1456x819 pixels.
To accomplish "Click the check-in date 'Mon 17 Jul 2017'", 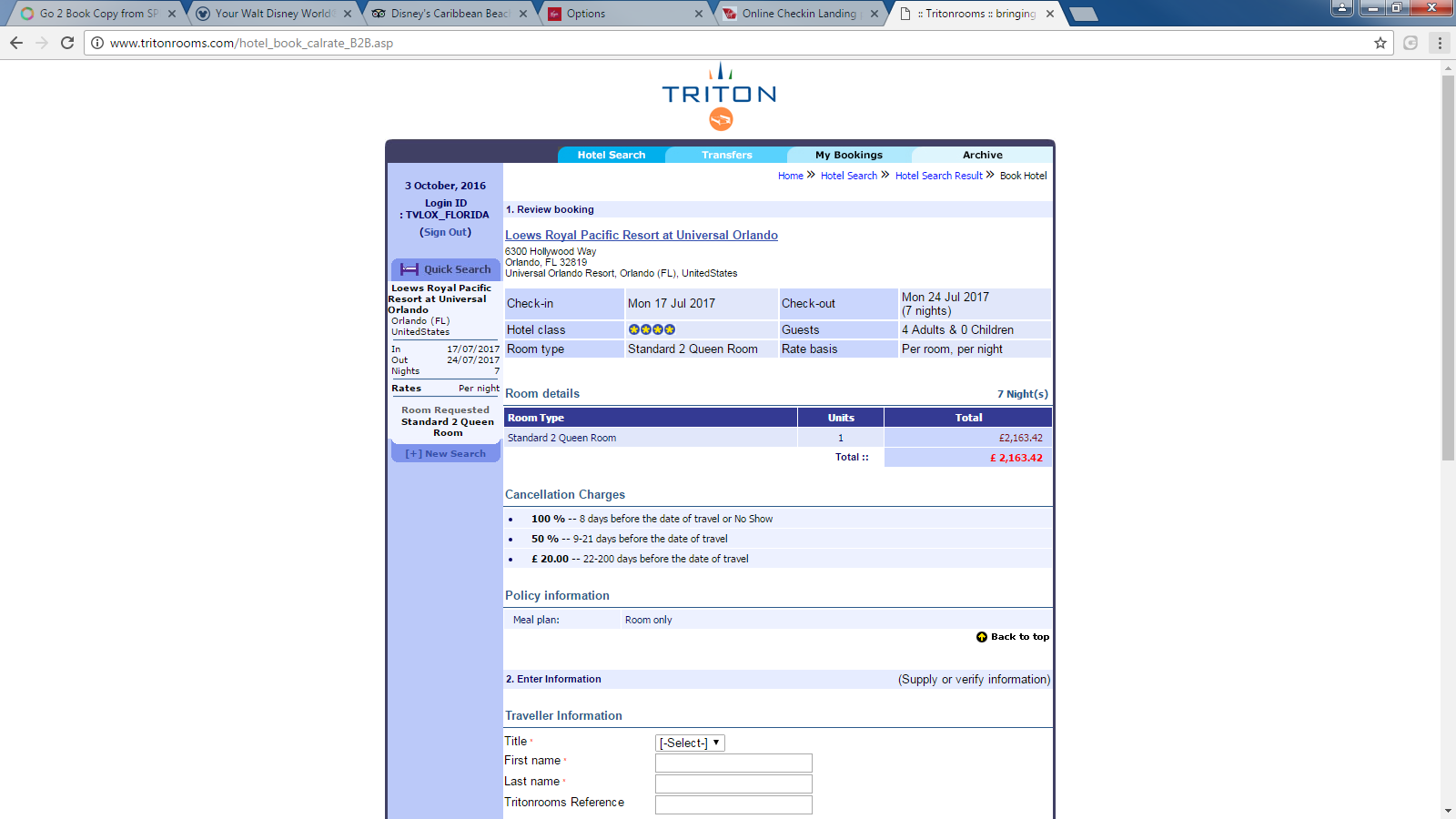I will tap(672, 303).
